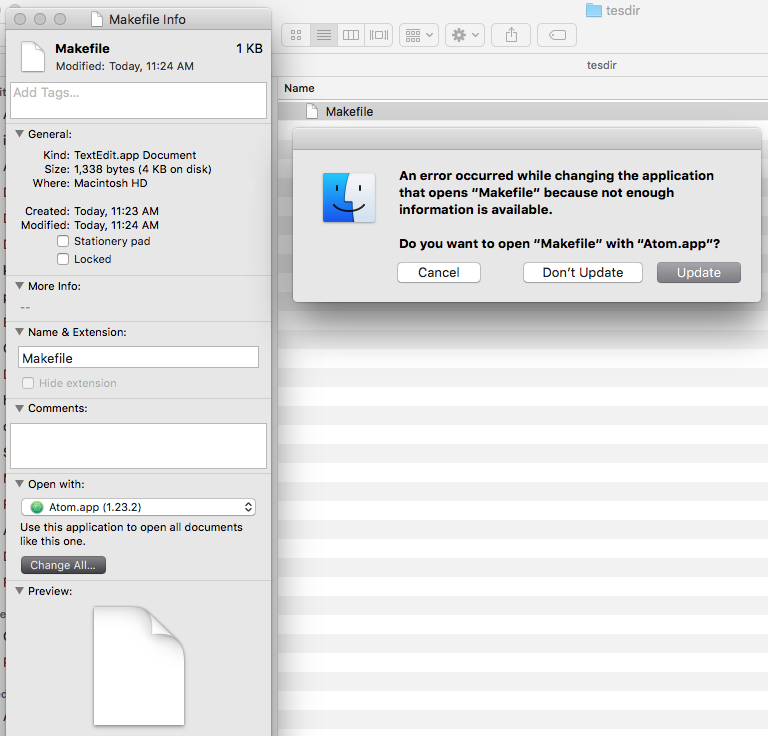Click the Makefile file icon in Finder list

[312, 112]
